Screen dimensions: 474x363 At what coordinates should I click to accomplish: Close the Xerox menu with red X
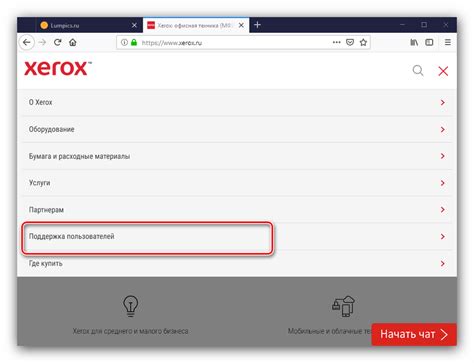tap(443, 71)
